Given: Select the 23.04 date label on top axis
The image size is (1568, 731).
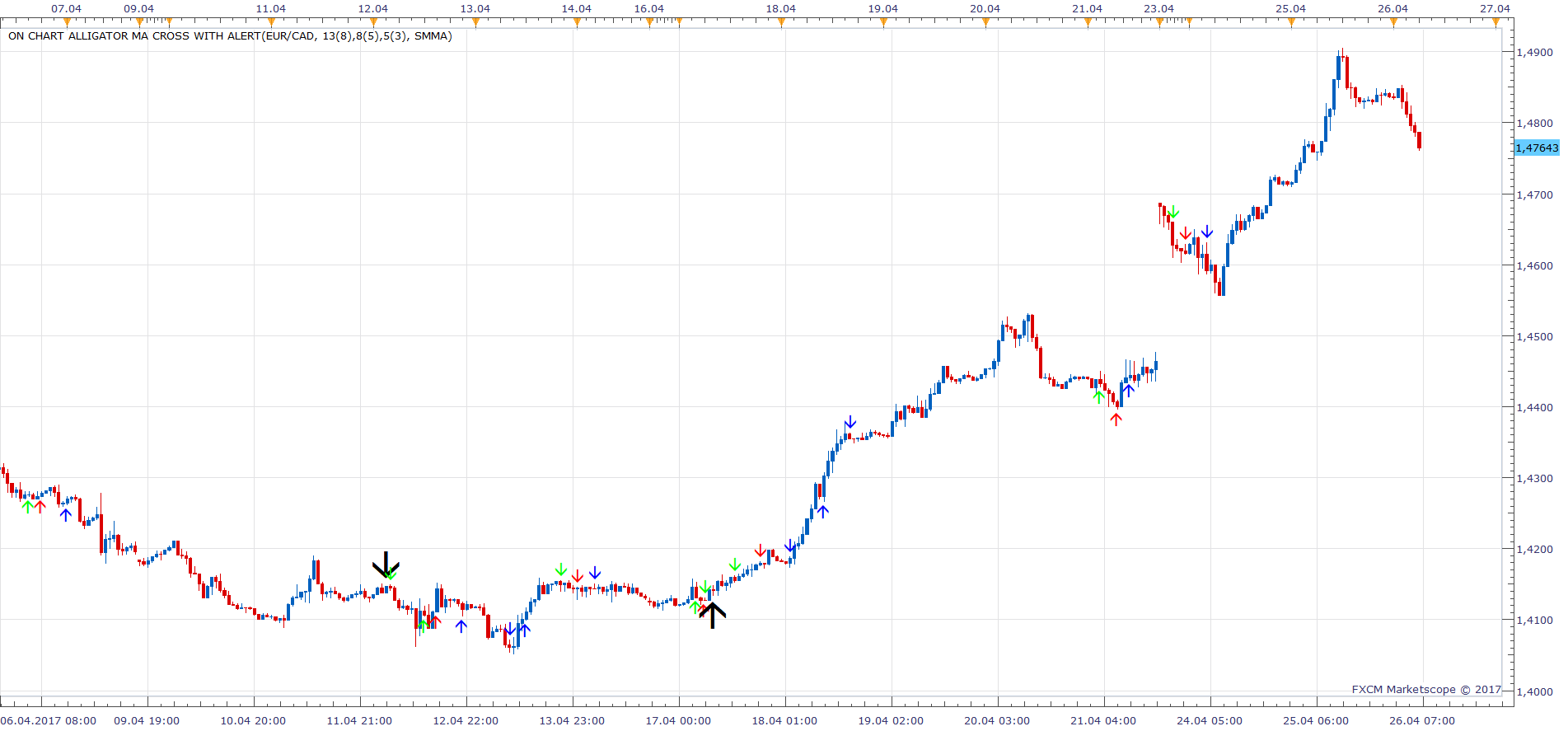Looking at the screenshot, I should (1158, 8).
